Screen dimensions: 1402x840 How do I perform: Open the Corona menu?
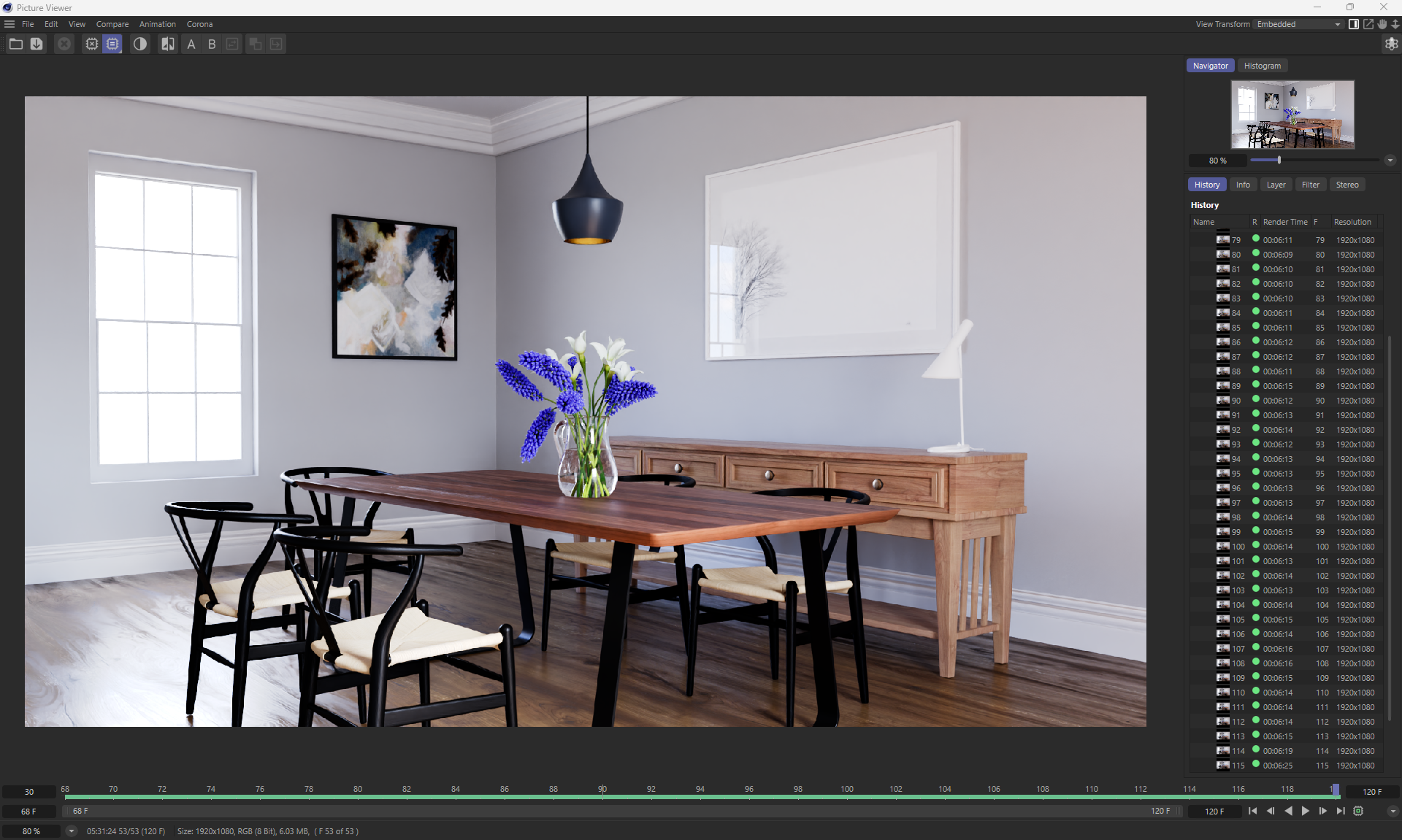click(199, 24)
